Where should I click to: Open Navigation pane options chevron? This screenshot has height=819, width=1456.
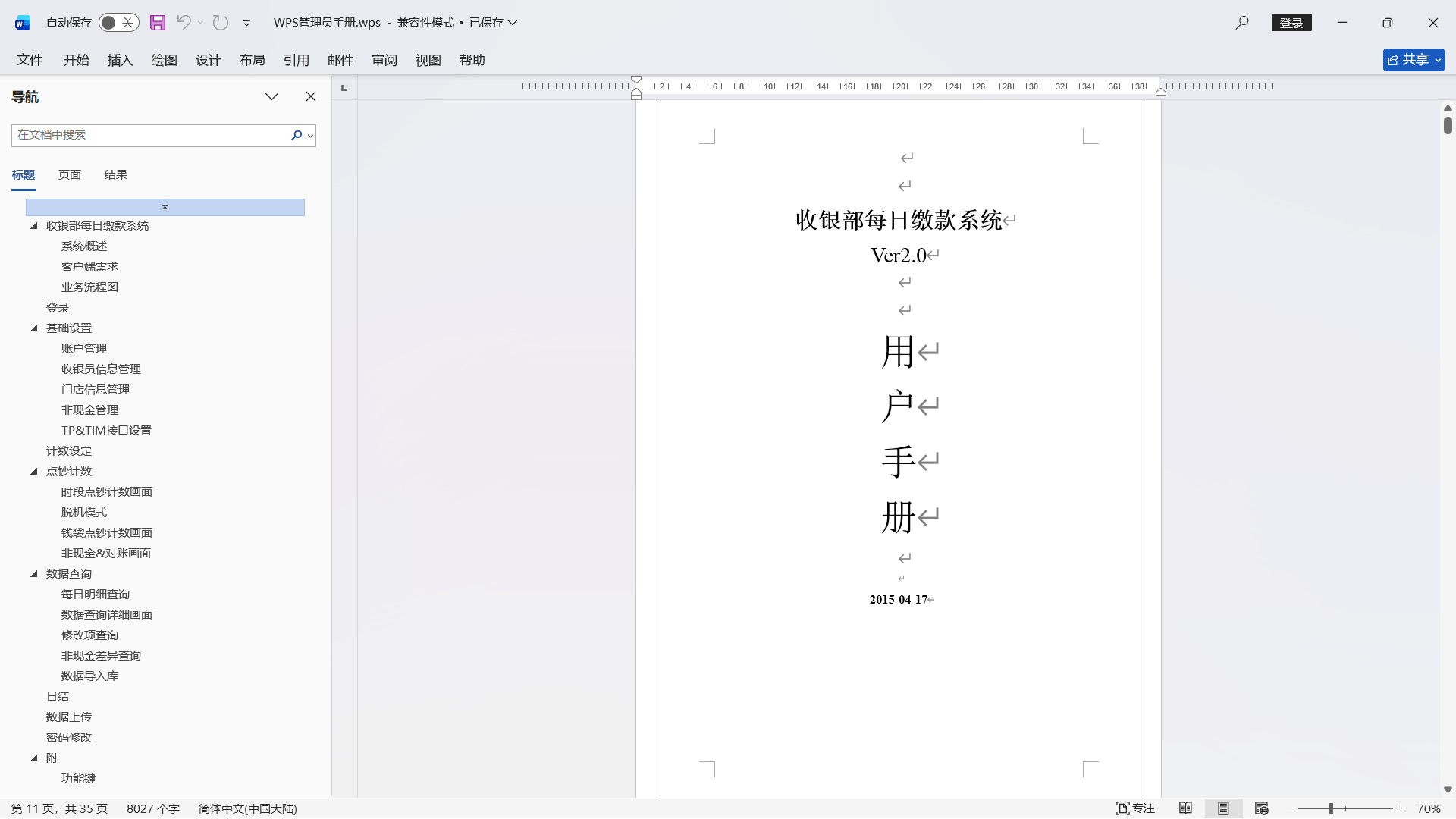point(271,96)
